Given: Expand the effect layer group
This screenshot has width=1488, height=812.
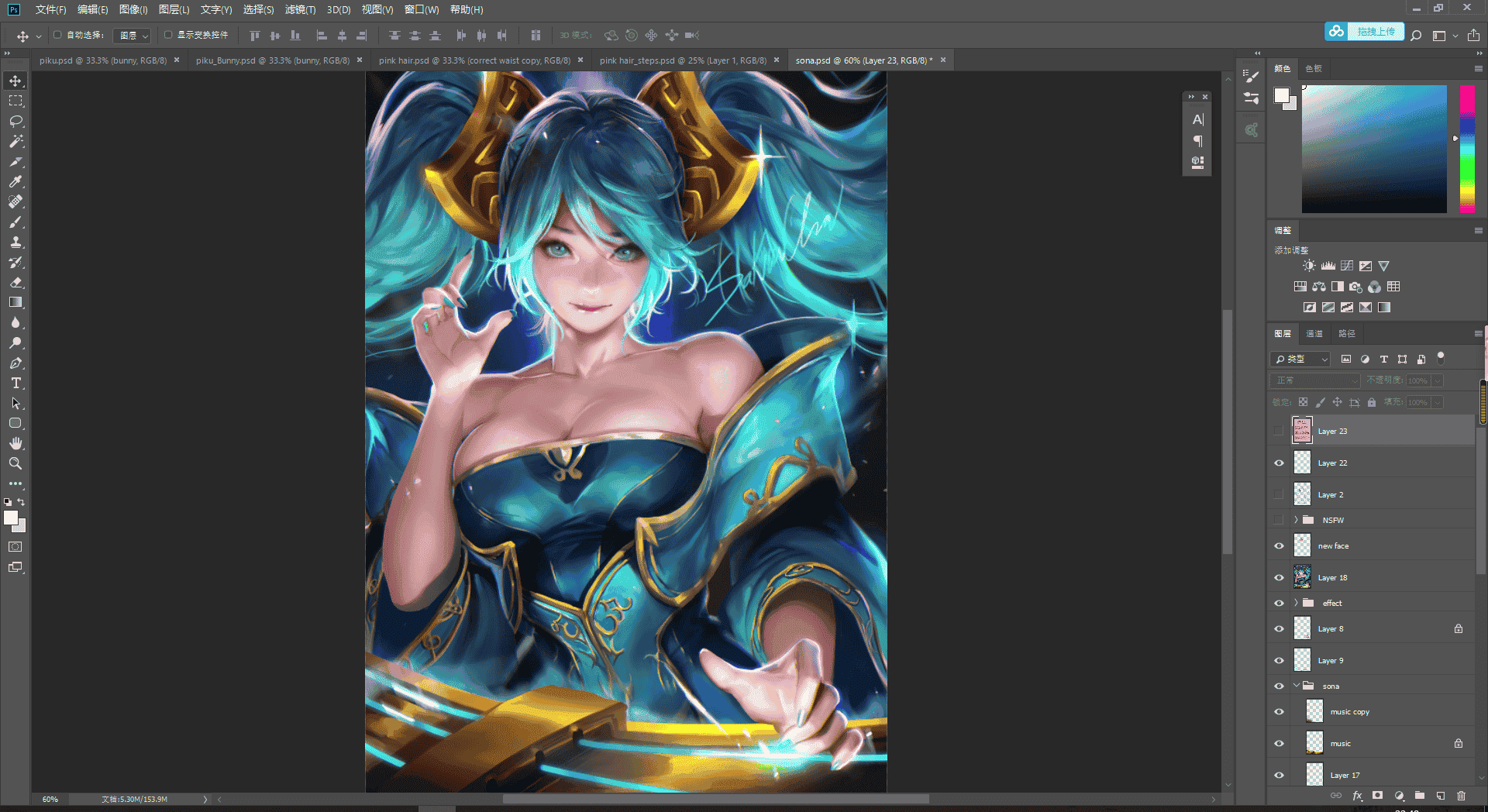Looking at the screenshot, I should (x=1296, y=603).
